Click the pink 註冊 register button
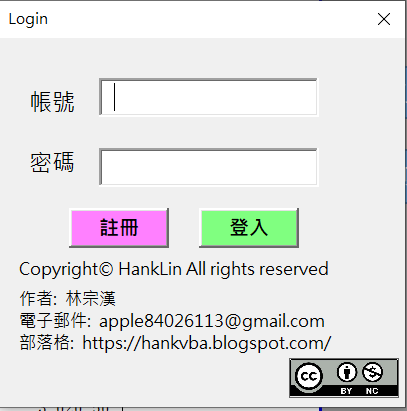This screenshot has width=407, height=411. [x=119, y=228]
